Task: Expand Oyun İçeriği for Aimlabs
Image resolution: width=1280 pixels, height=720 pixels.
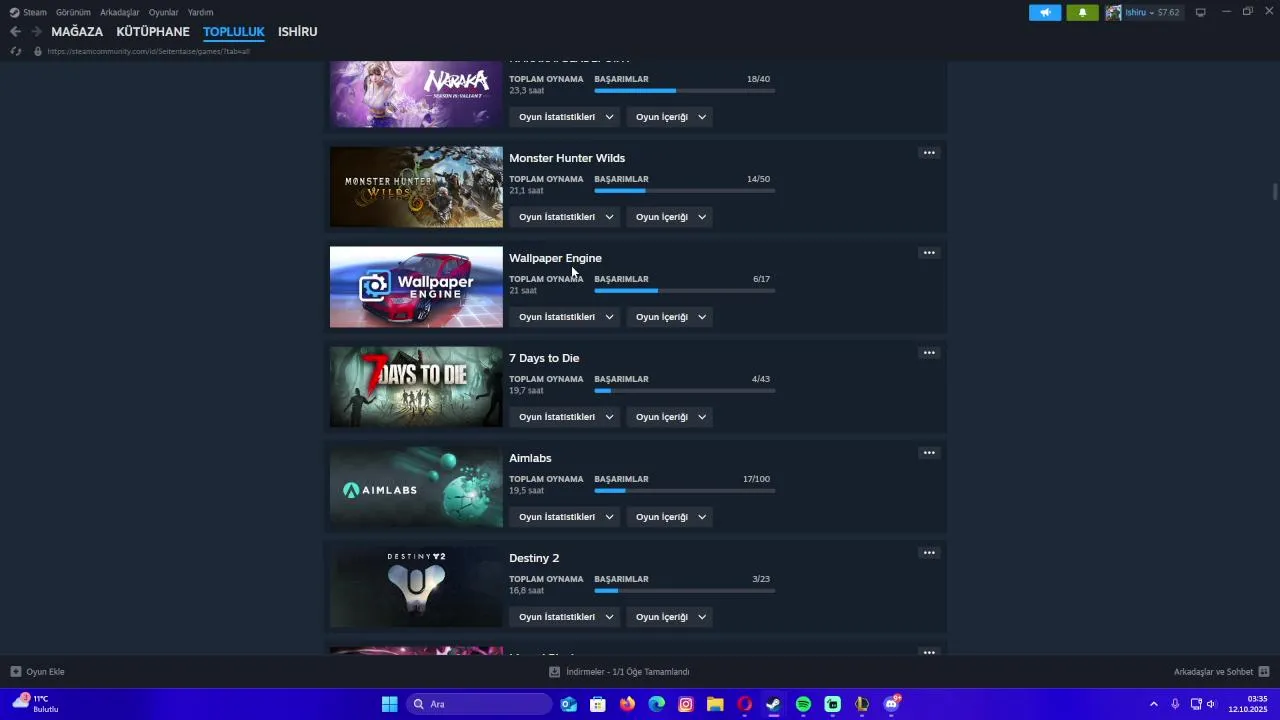Action: click(x=670, y=517)
